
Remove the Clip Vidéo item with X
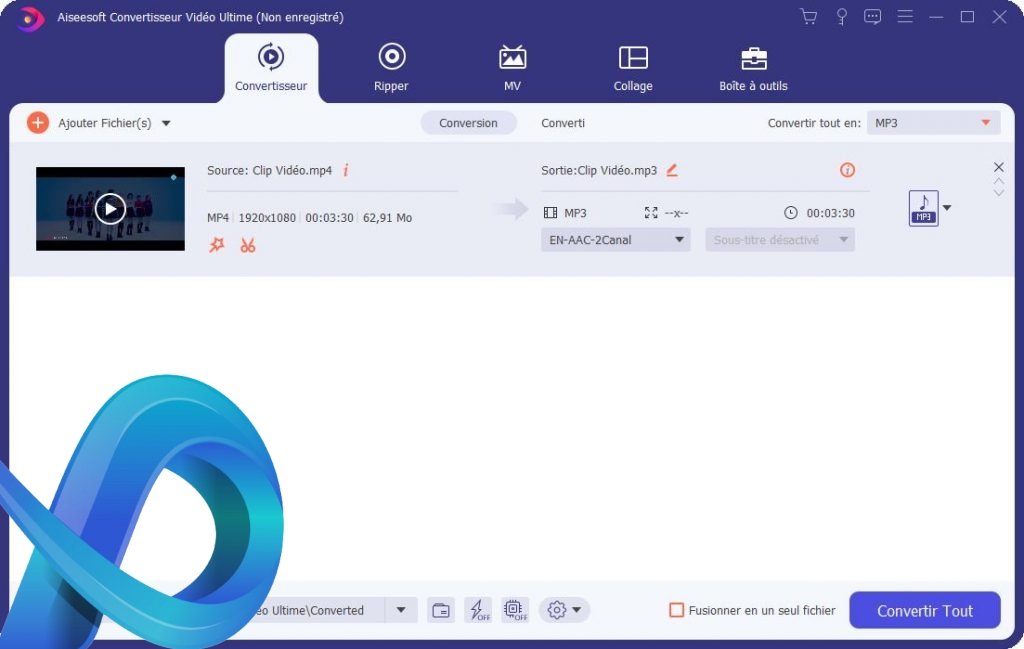coord(999,167)
